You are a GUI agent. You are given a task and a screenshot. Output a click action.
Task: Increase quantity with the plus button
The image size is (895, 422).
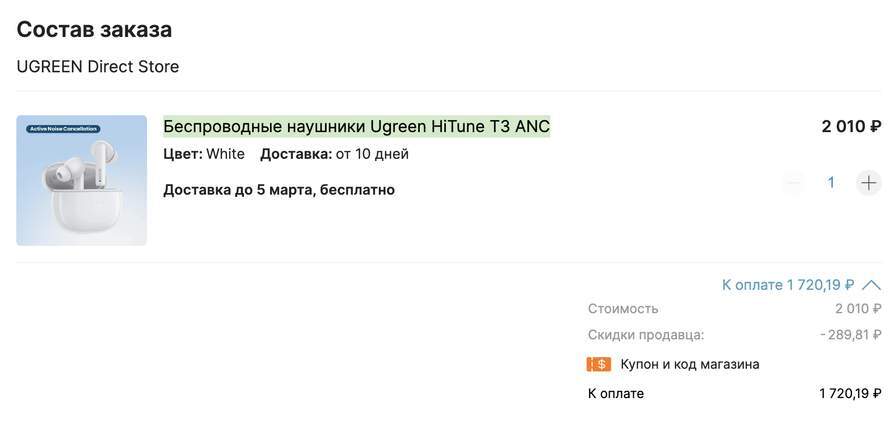tap(869, 183)
